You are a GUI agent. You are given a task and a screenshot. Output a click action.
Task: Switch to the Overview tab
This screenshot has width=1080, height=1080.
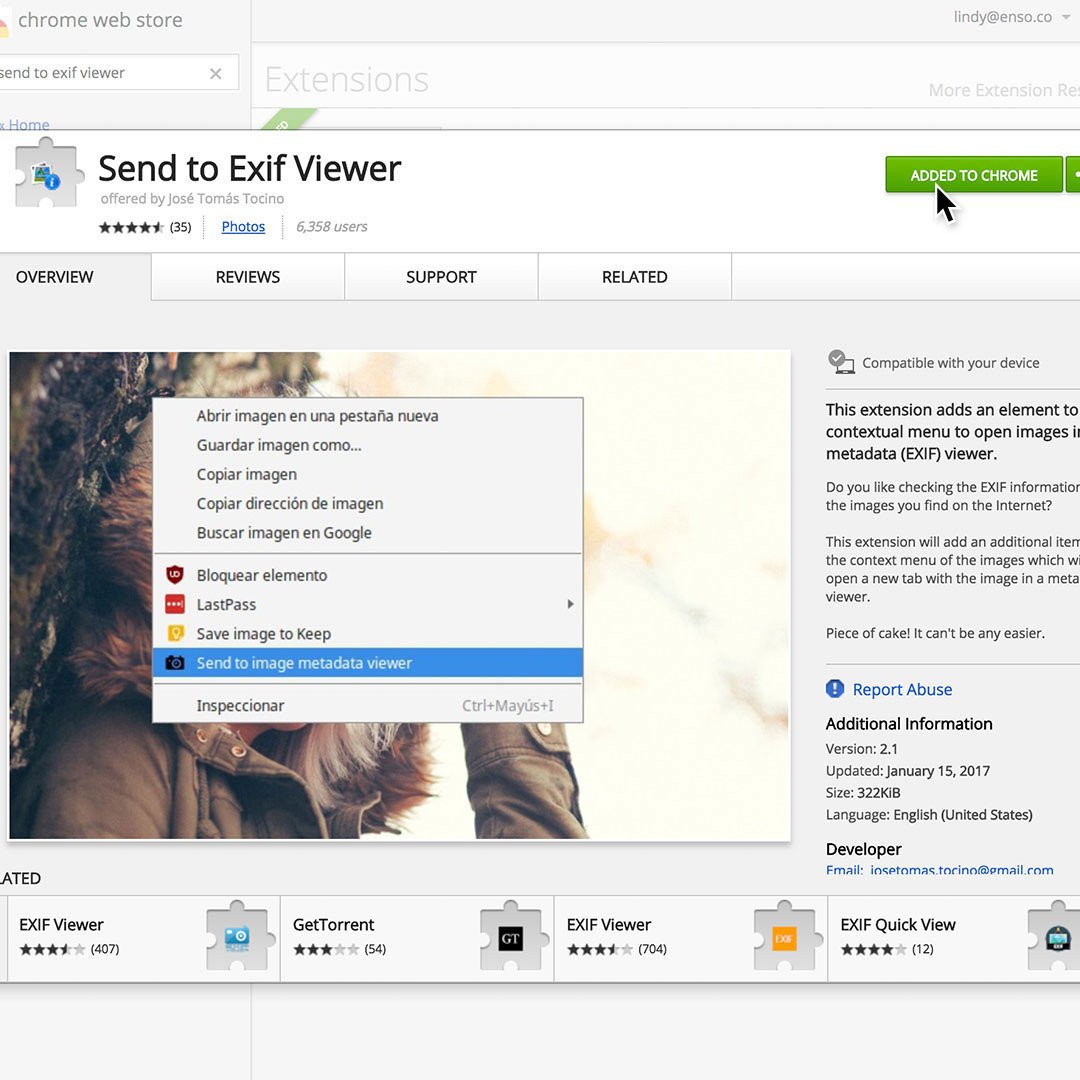75,277
